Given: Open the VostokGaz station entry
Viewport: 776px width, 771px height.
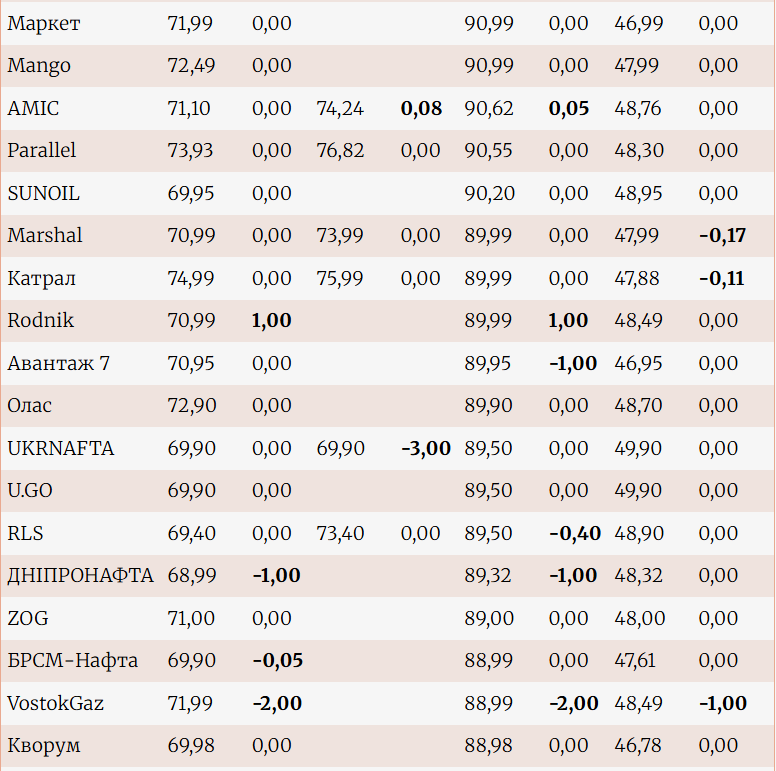Looking at the screenshot, I should [x=56, y=703].
